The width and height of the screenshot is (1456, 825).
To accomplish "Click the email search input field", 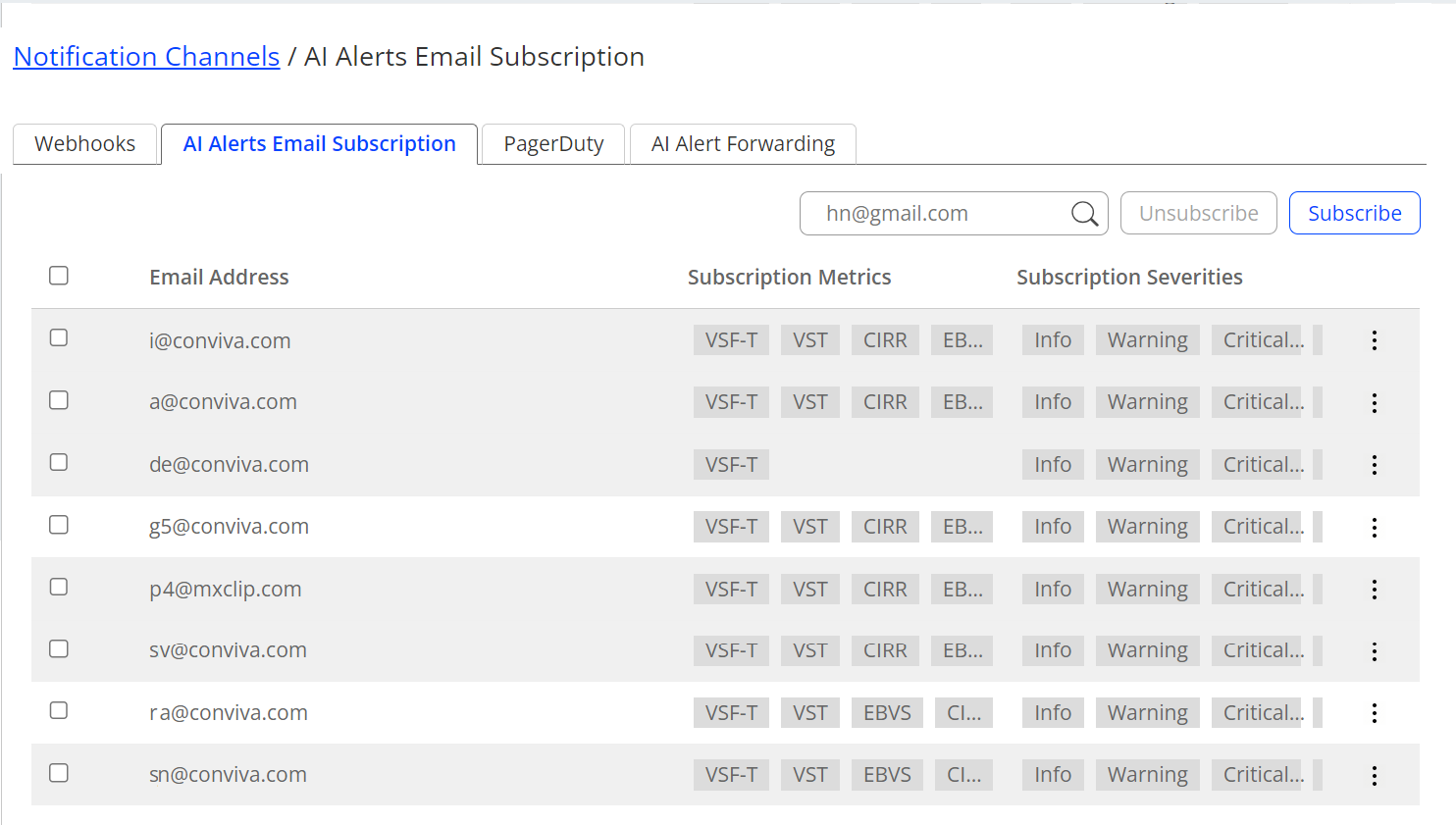I will (937, 214).
